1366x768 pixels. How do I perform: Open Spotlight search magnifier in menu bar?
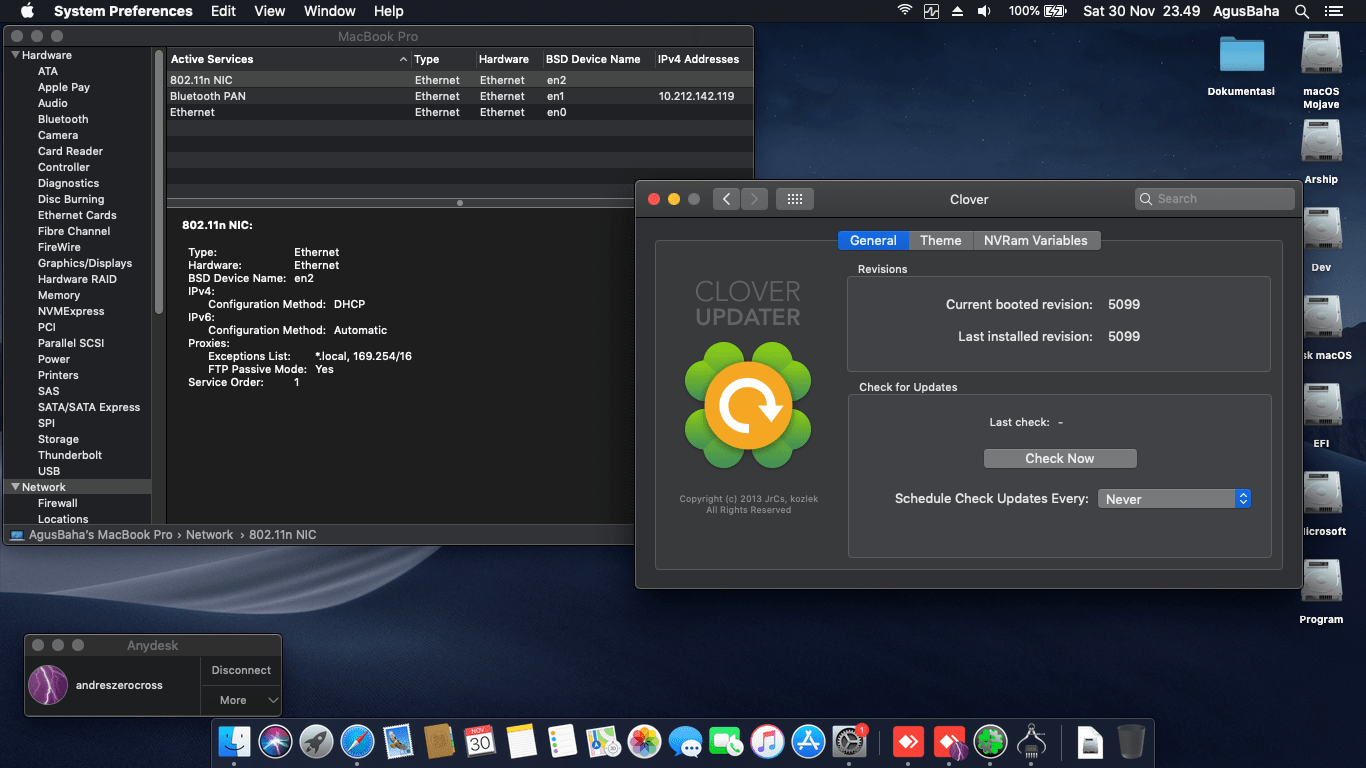click(1302, 11)
